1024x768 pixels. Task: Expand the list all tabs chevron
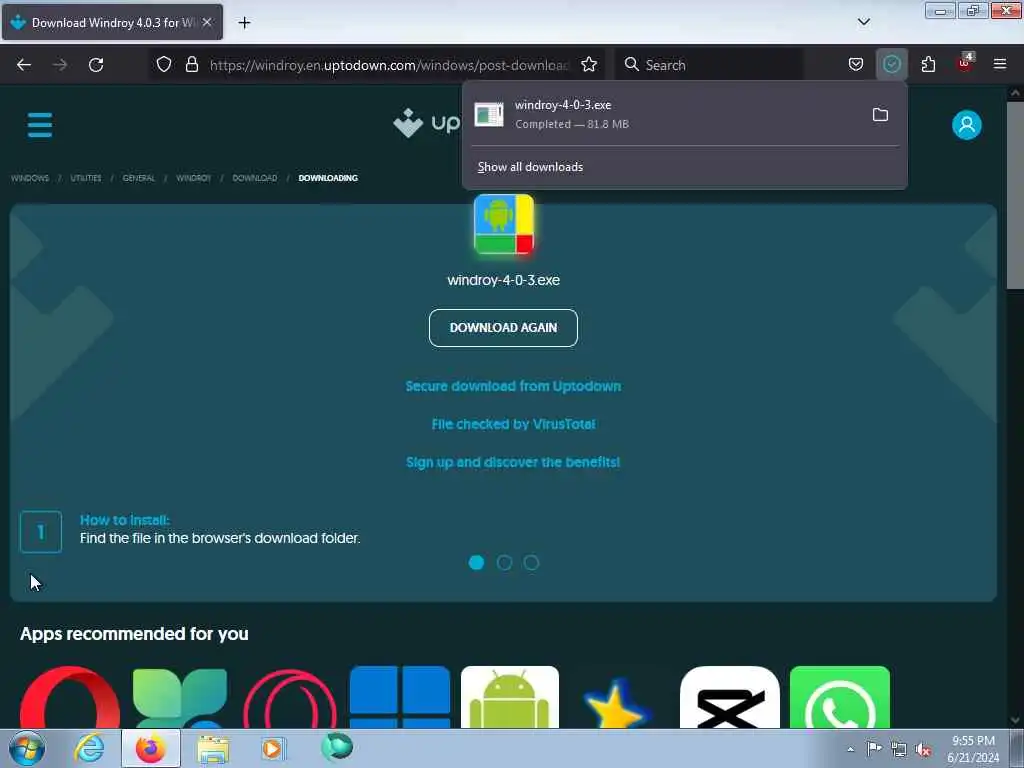863,22
